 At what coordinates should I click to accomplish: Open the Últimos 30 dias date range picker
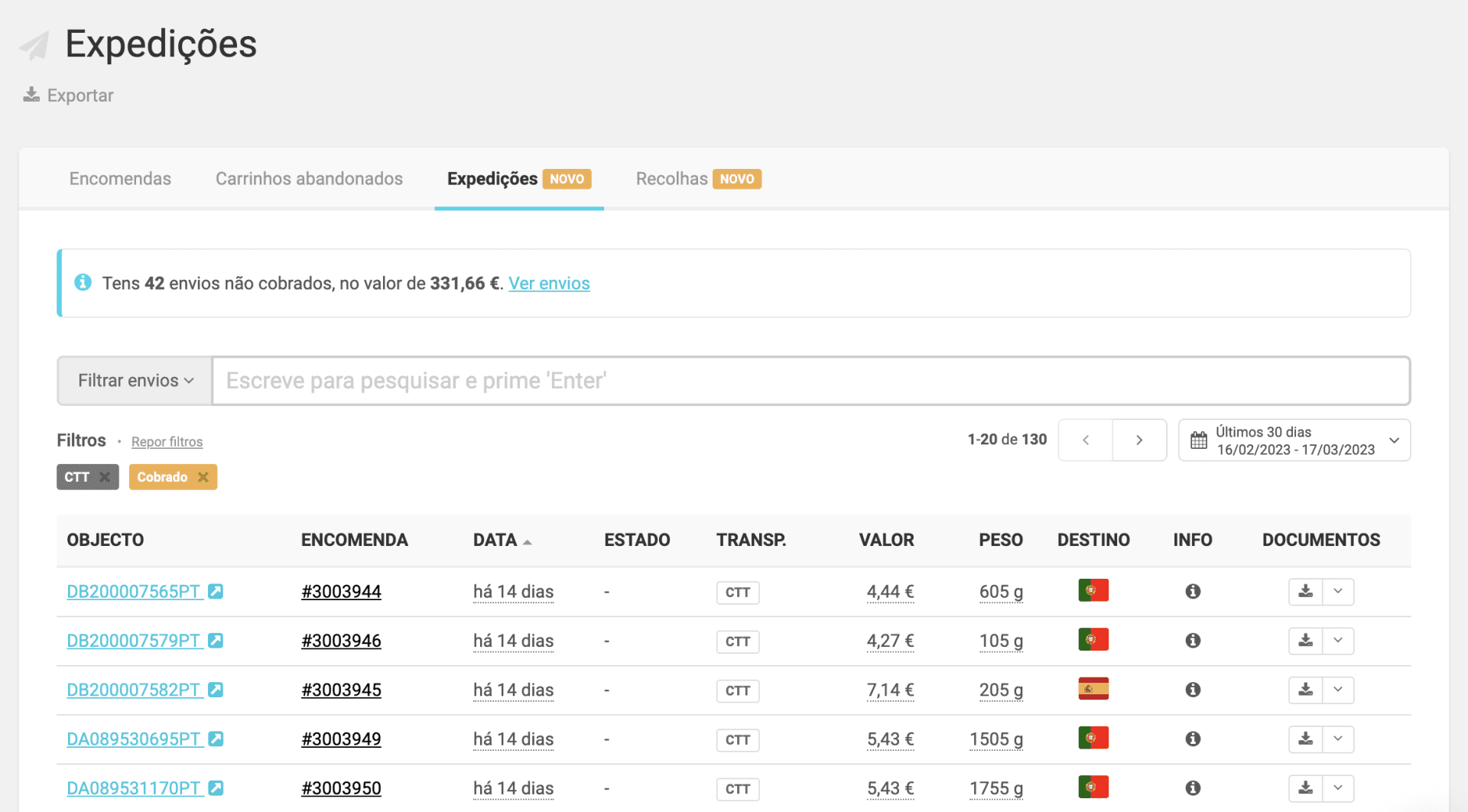(1294, 440)
